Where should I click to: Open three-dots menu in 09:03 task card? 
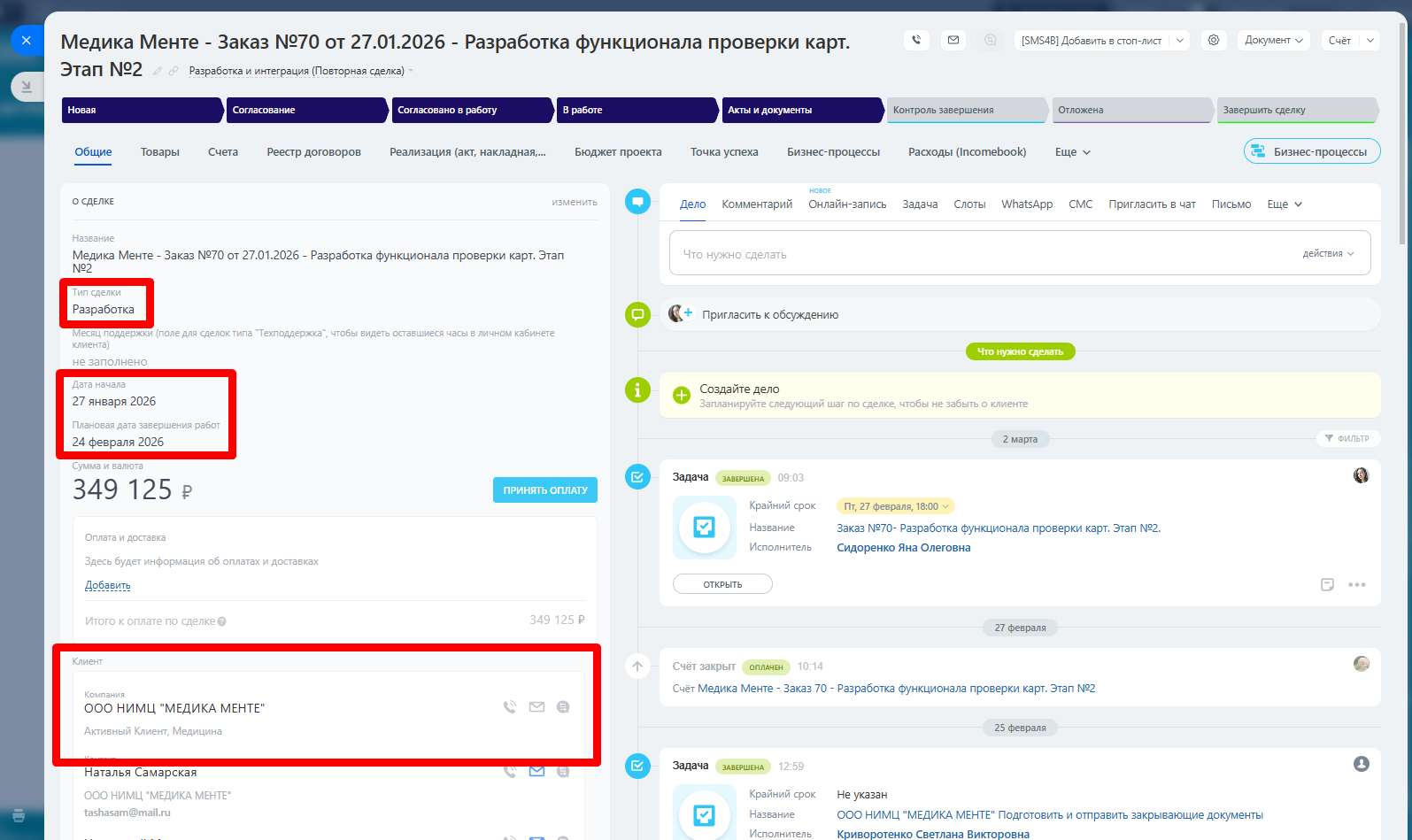[1357, 584]
